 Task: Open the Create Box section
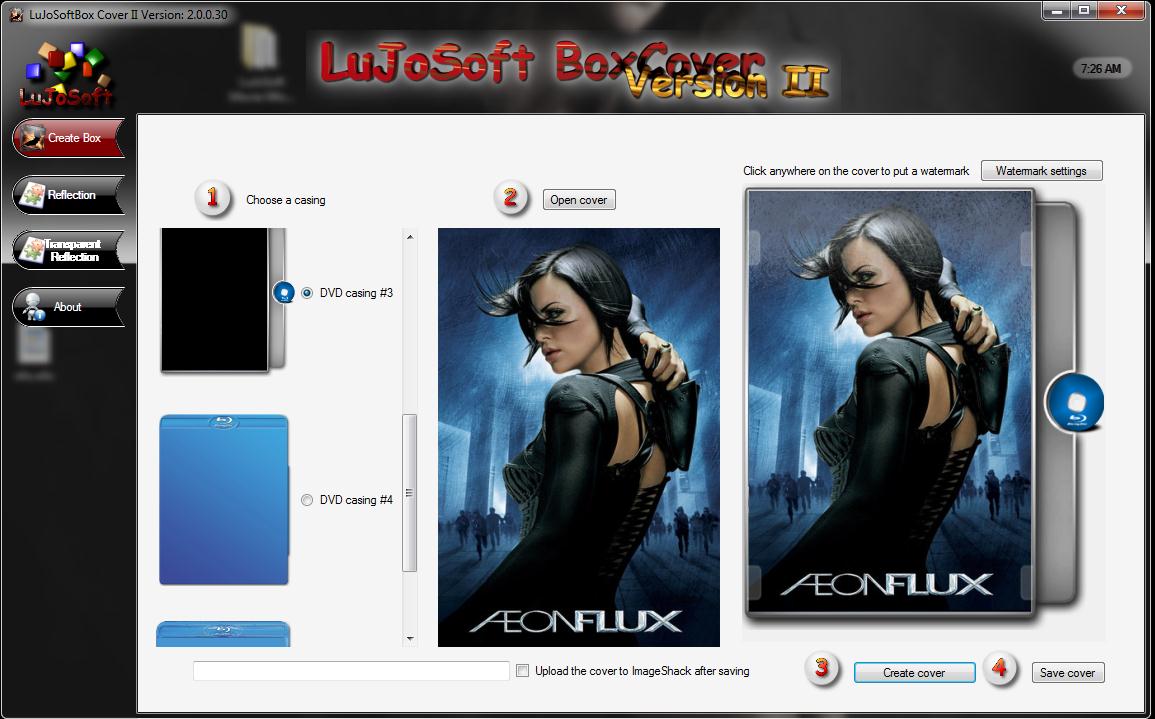tap(69, 138)
